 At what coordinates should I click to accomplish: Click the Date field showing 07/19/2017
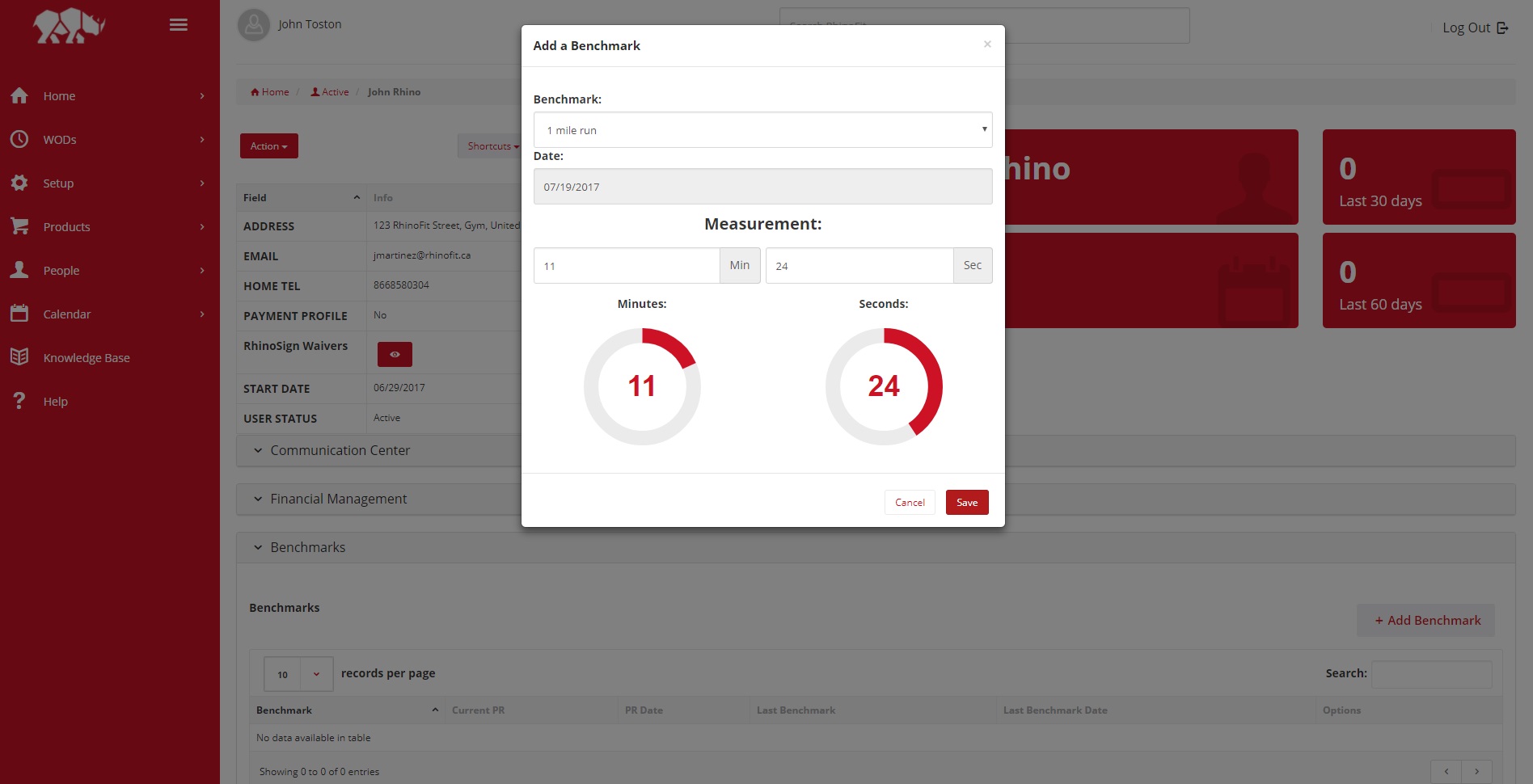[x=762, y=186]
